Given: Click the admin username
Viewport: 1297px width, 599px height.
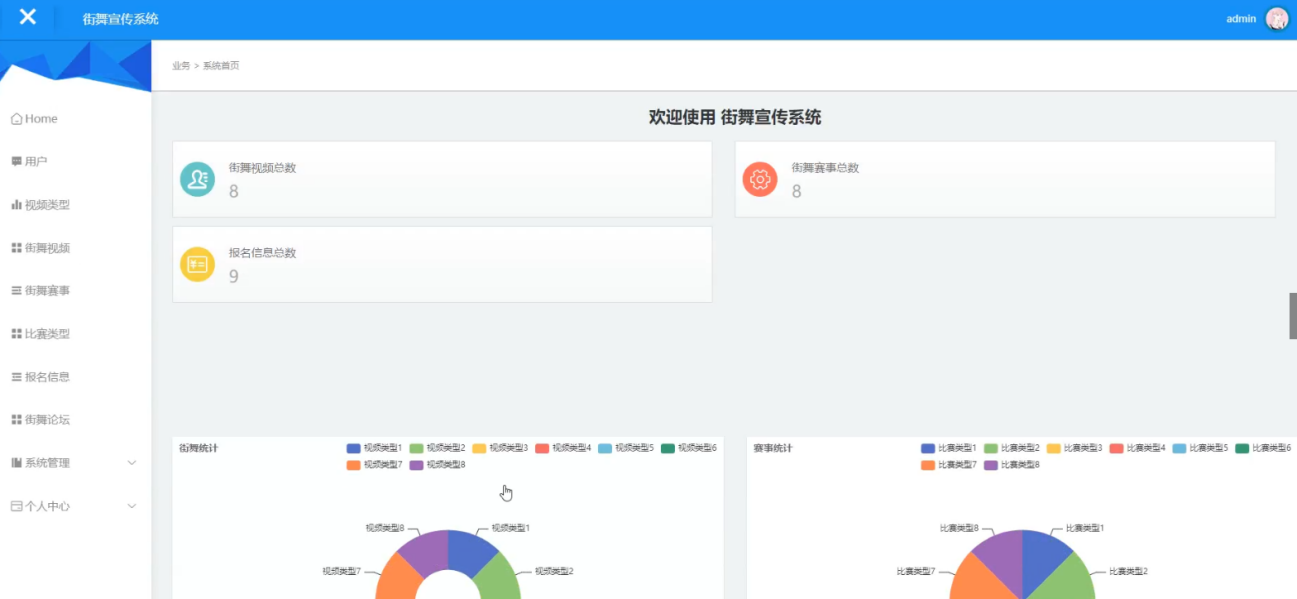Looking at the screenshot, I should point(1241,19).
